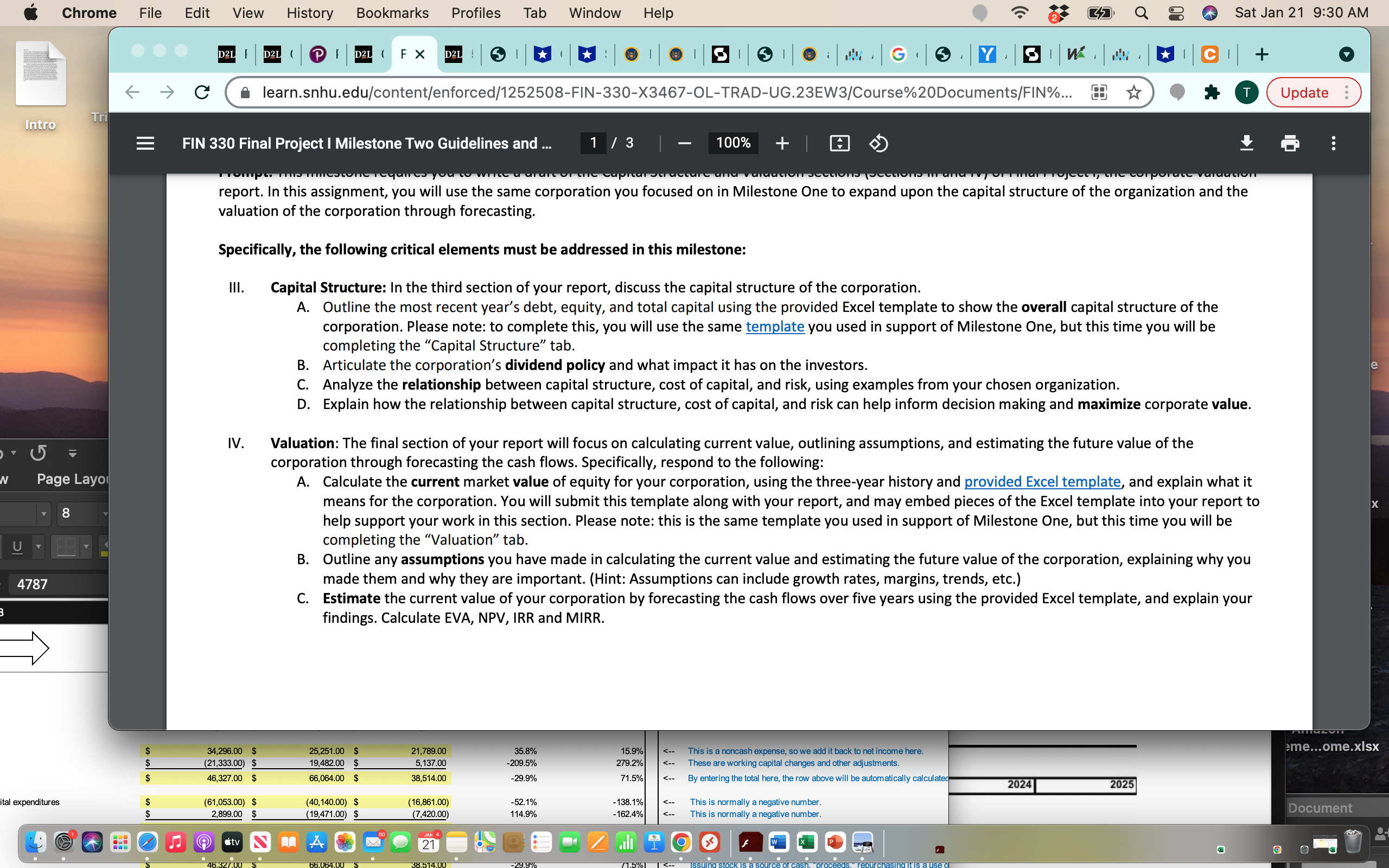Open the font size dropdown in Excel

pos(105,514)
